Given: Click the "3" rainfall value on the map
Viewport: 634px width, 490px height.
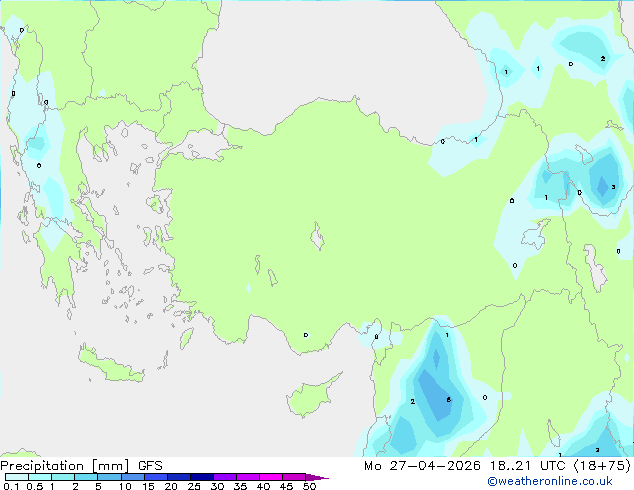Looking at the screenshot, I should pos(613,187).
